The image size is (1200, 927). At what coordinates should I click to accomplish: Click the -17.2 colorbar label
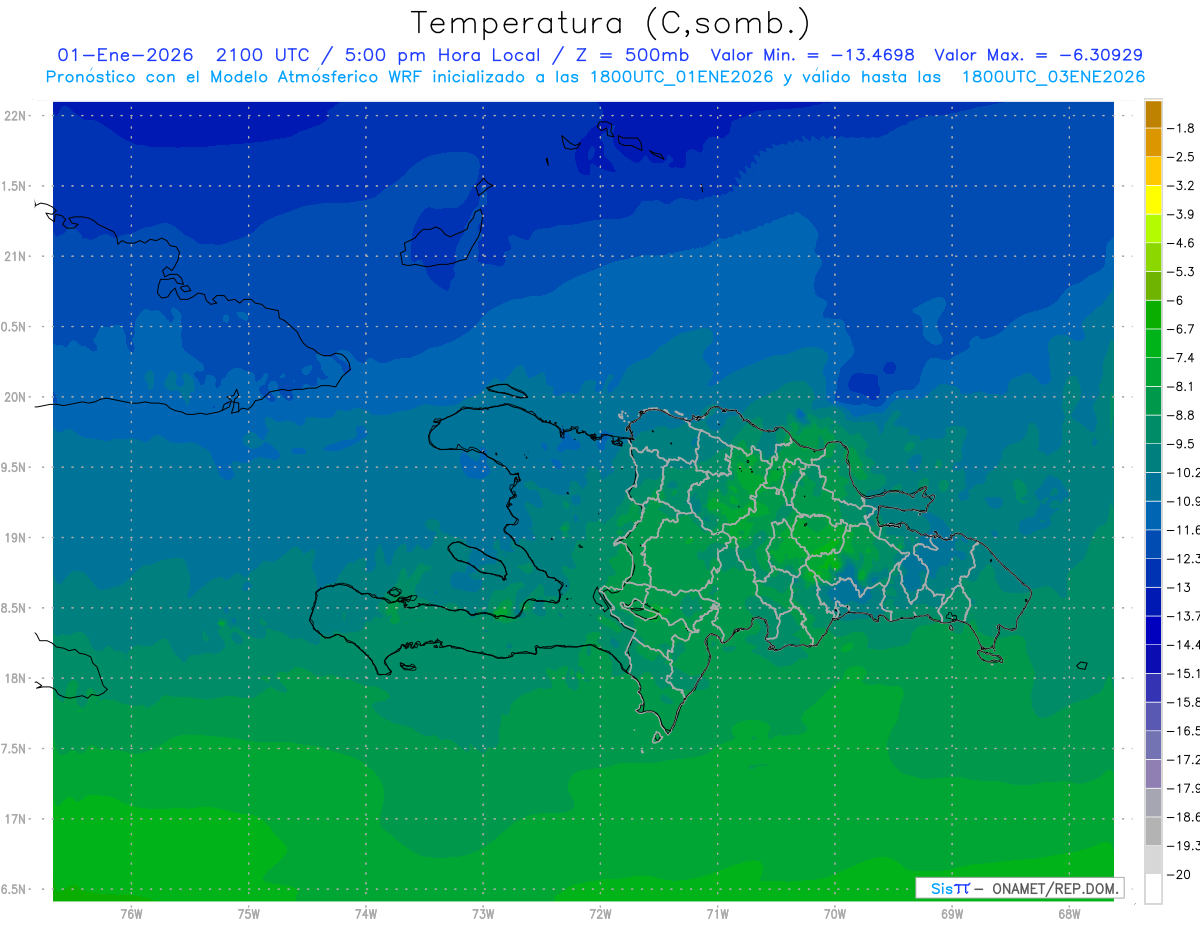click(x=1183, y=760)
